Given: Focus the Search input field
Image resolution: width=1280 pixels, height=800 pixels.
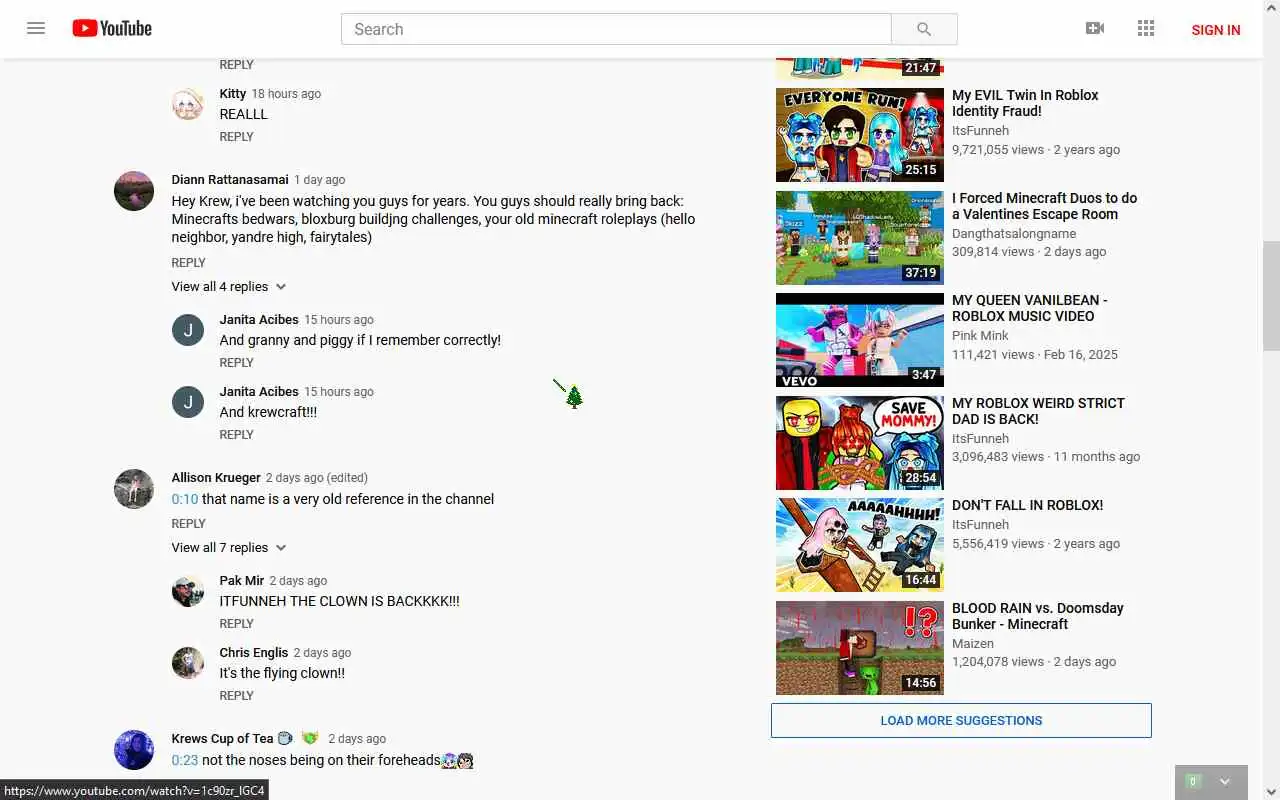Looking at the screenshot, I should point(616,29).
